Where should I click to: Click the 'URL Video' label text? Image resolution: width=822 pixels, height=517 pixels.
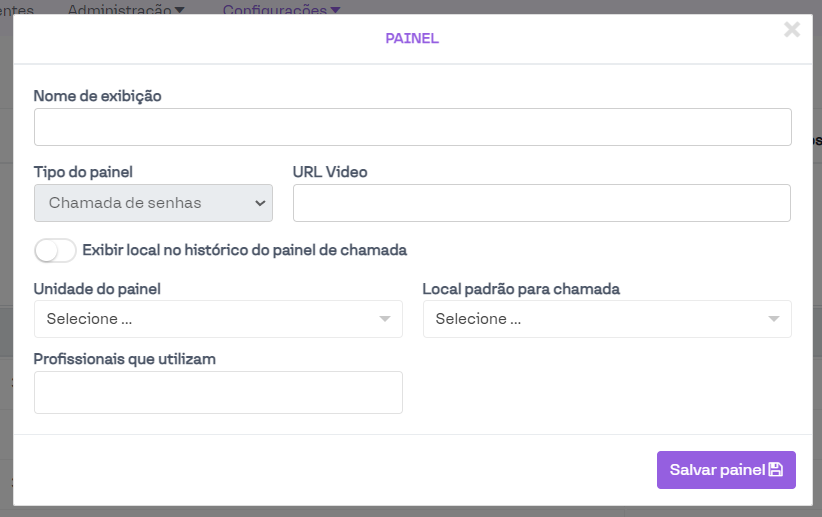coord(330,172)
